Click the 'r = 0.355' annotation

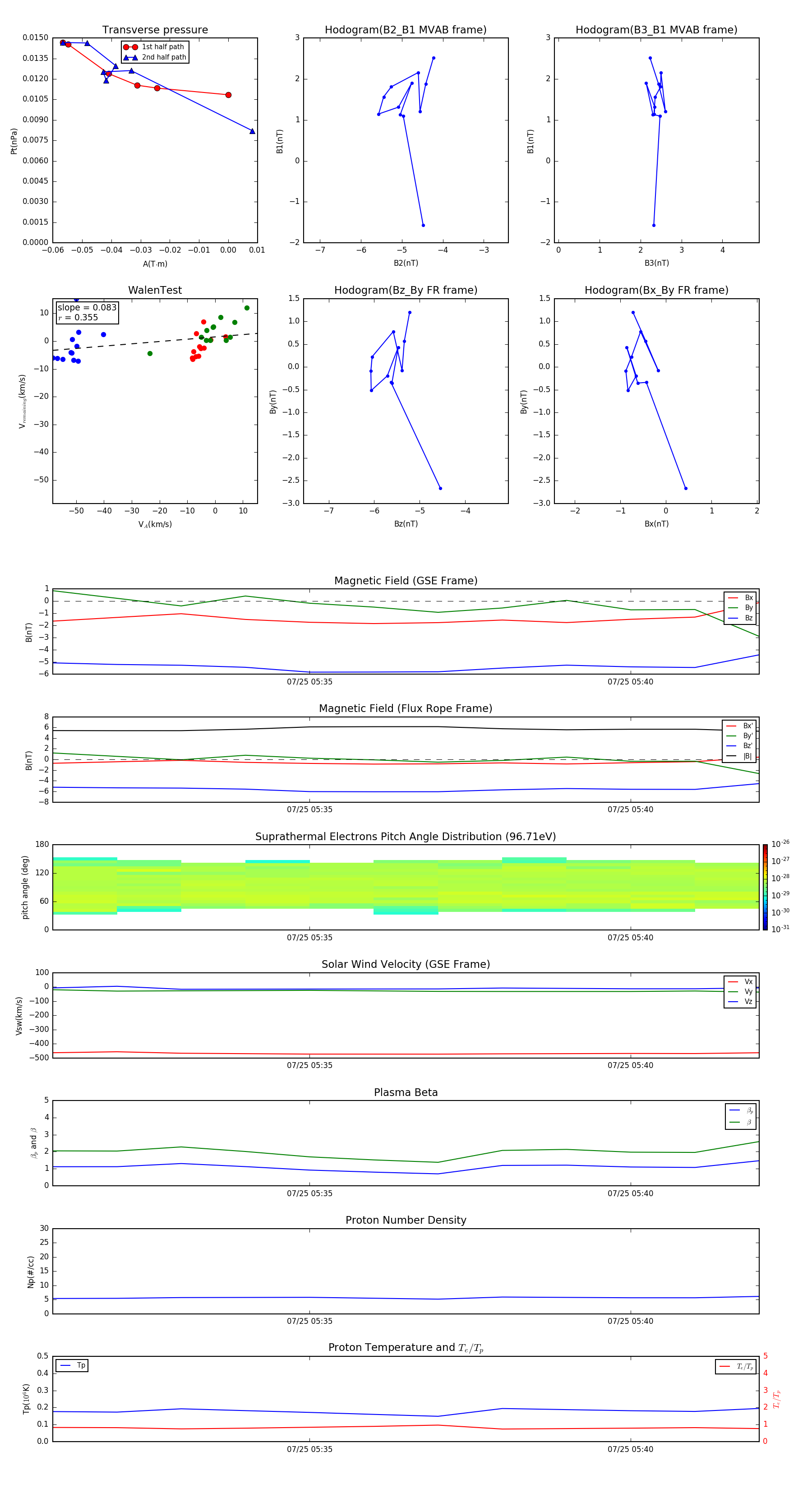(78, 317)
